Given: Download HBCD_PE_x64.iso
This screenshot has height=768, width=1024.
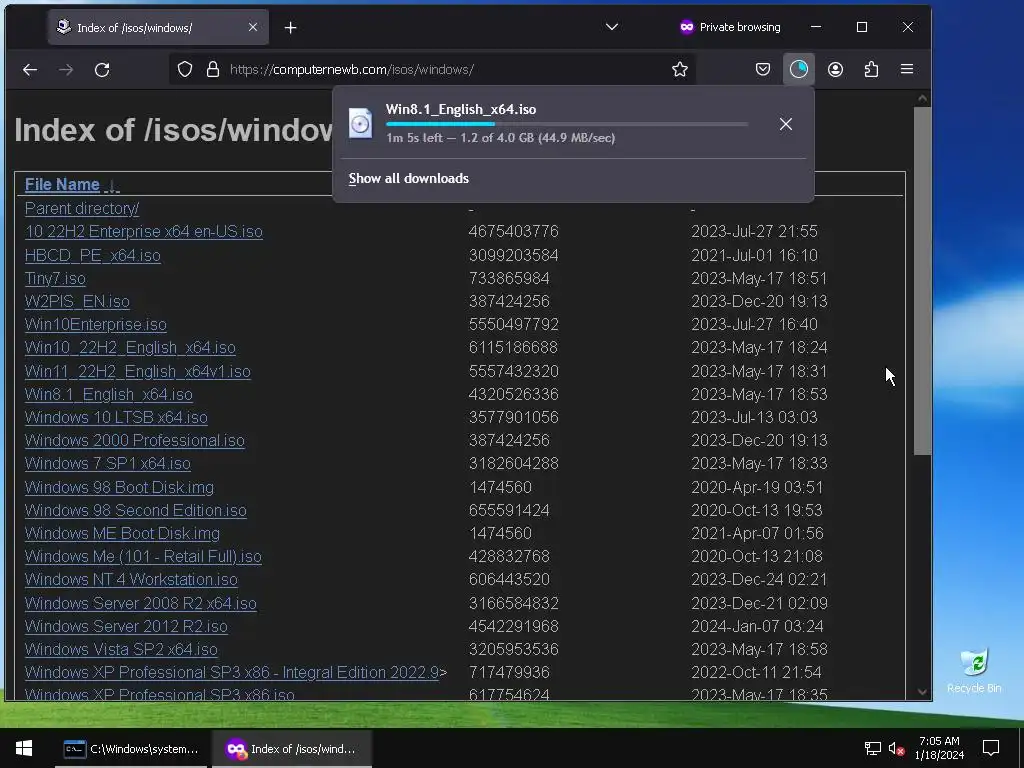Looking at the screenshot, I should tap(93, 255).
